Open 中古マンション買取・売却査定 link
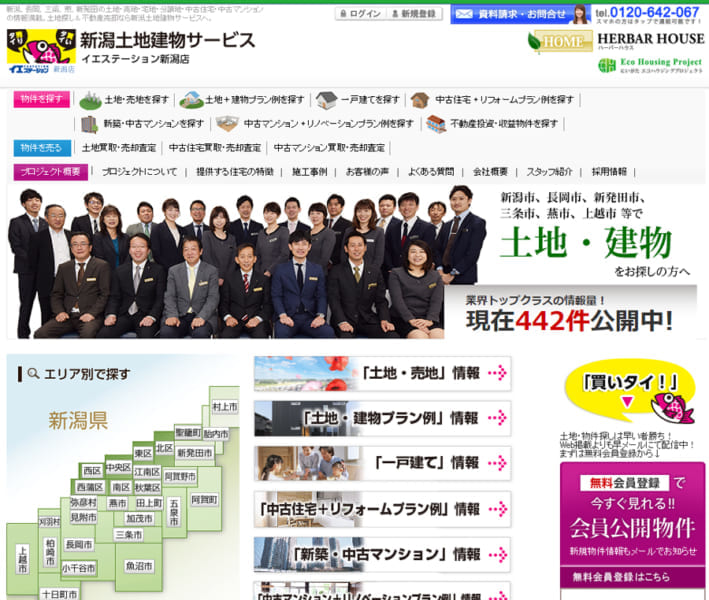 329,148
